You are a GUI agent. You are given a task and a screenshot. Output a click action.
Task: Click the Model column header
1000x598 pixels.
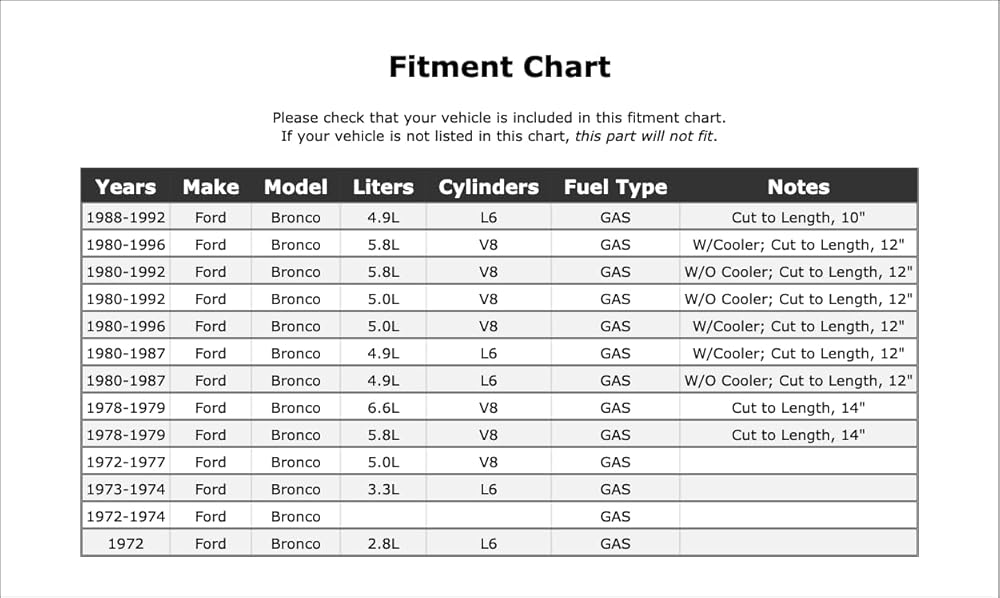[295, 187]
